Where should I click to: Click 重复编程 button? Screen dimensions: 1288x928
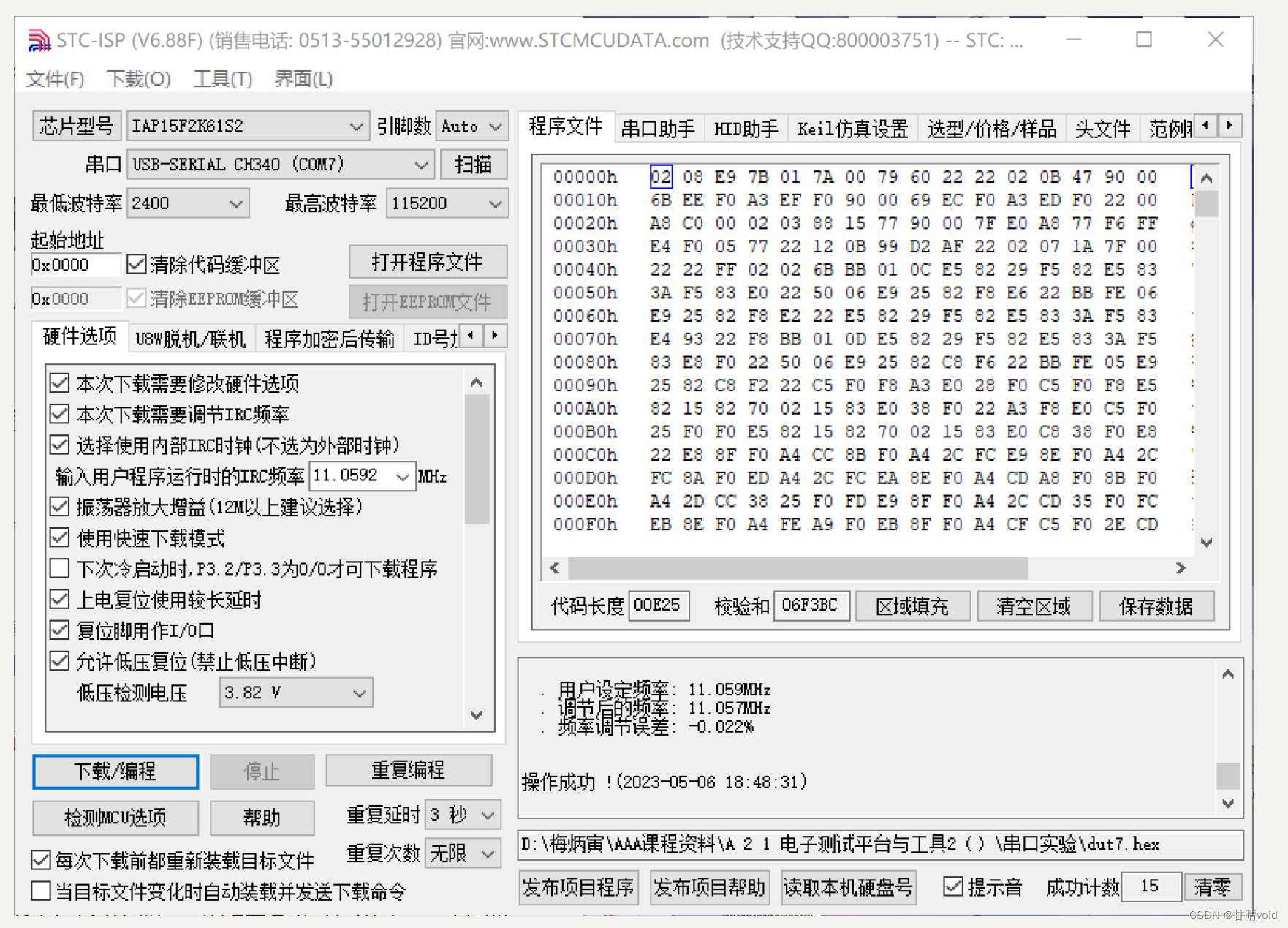point(409,770)
